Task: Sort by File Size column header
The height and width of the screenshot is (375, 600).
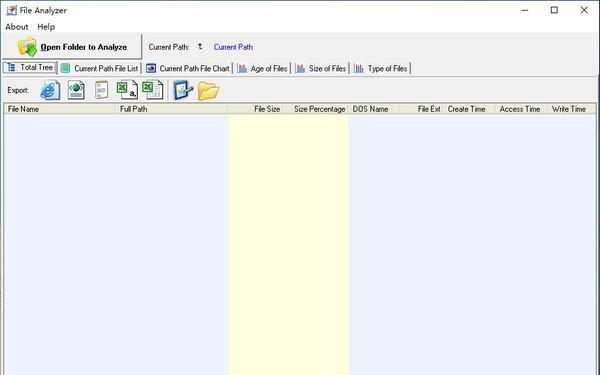Action: click(256, 109)
